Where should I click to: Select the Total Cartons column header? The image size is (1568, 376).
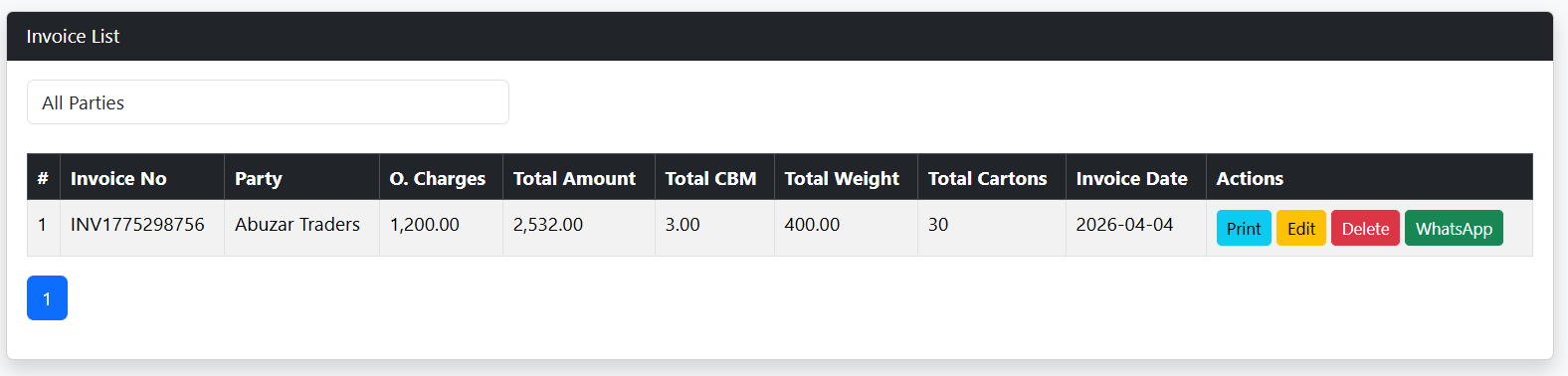click(x=988, y=179)
